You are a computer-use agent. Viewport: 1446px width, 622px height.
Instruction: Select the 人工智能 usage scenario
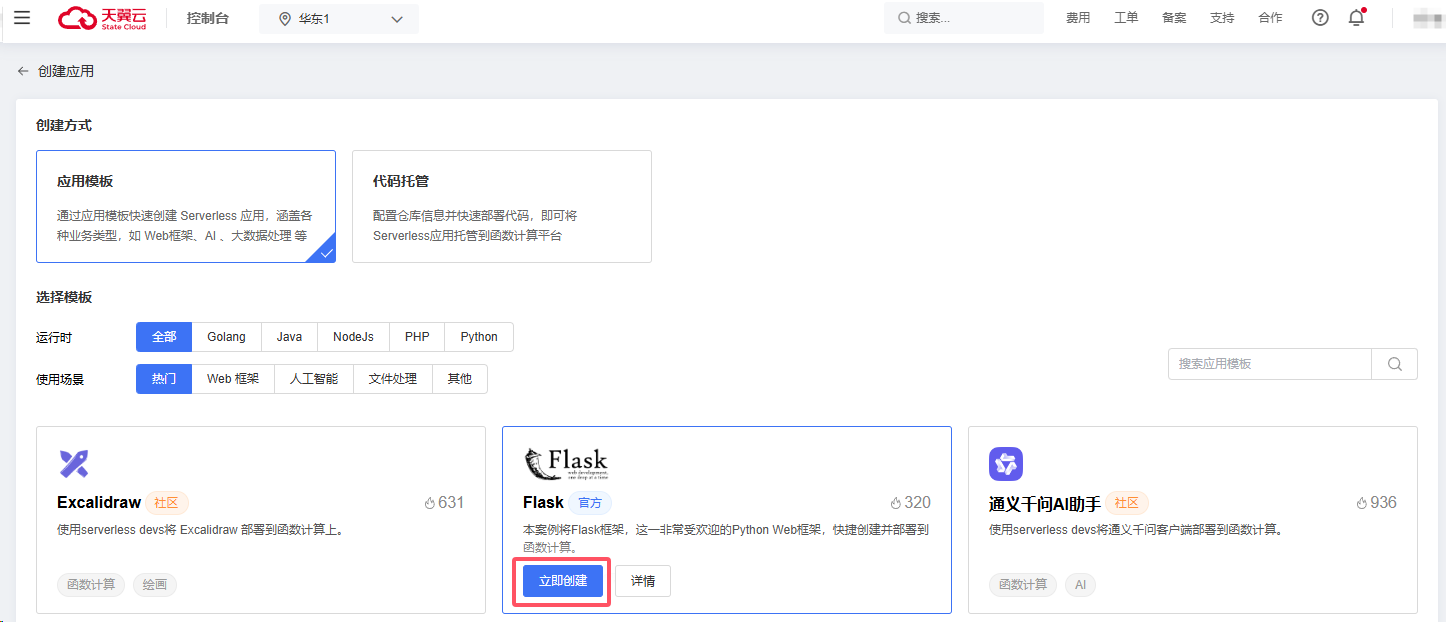[x=314, y=379]
